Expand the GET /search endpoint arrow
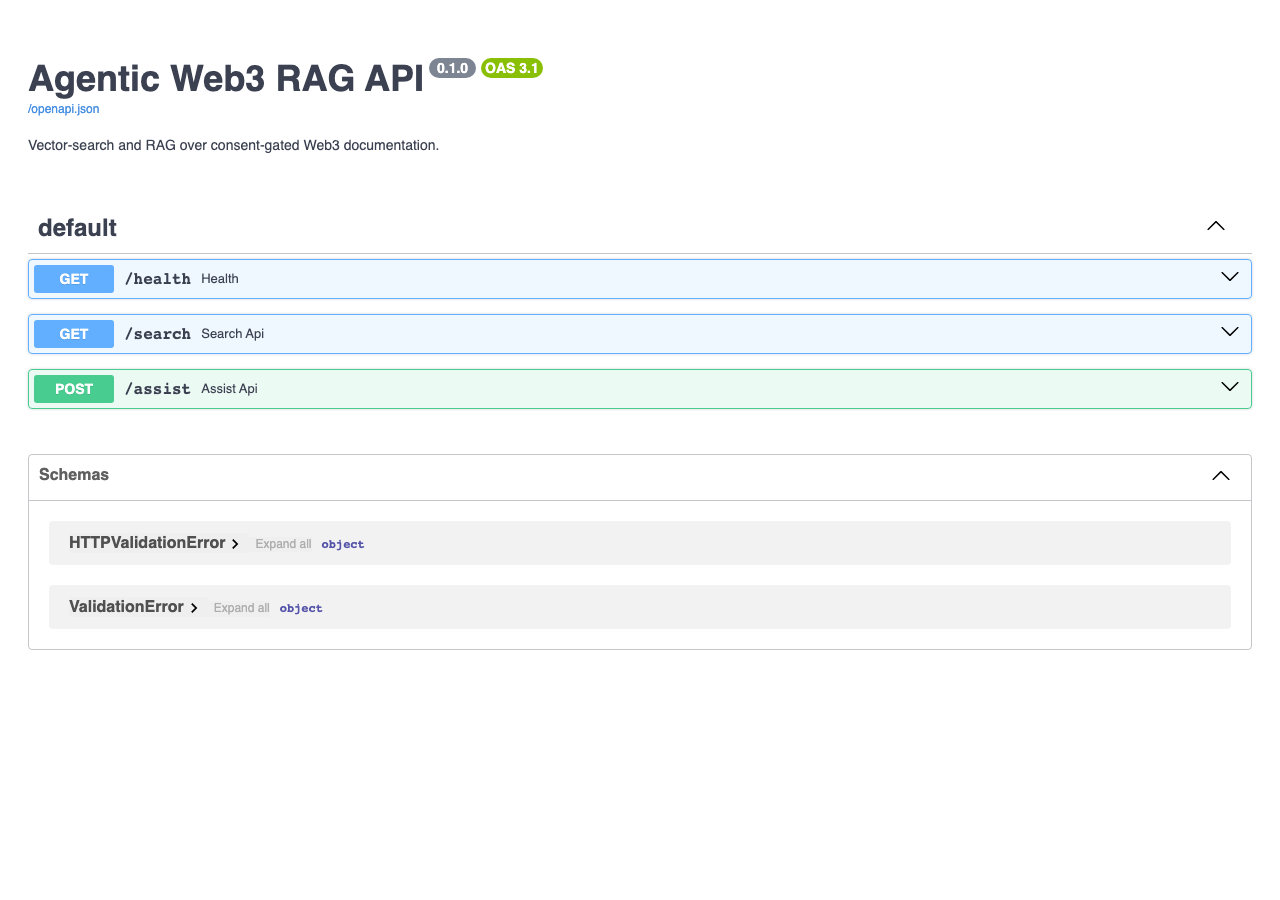Image resolution: width=1280 pixels, height=900 pixels. [1230, 332]
